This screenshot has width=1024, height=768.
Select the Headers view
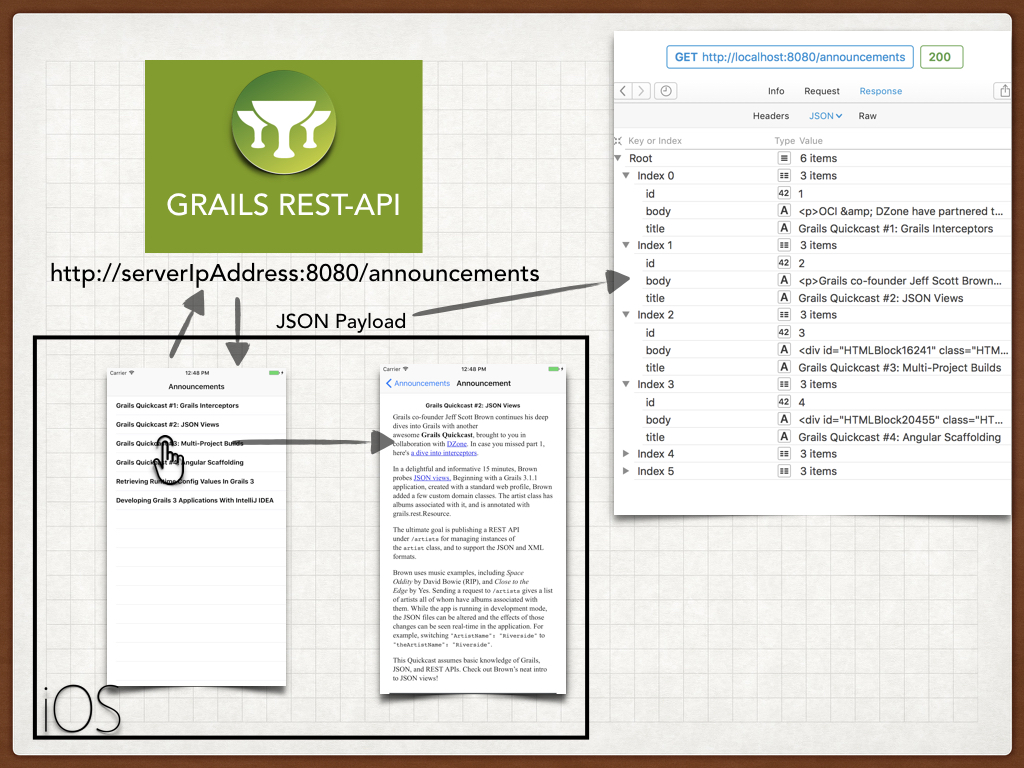tap(771, 116)
